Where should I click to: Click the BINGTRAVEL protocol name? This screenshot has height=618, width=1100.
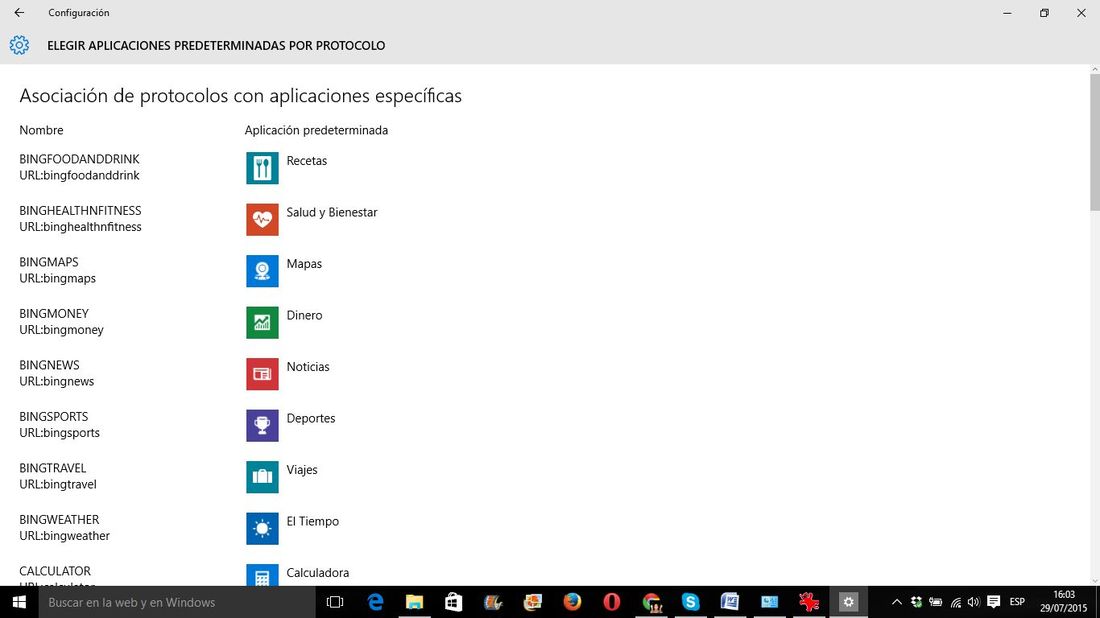pos(53,468)
